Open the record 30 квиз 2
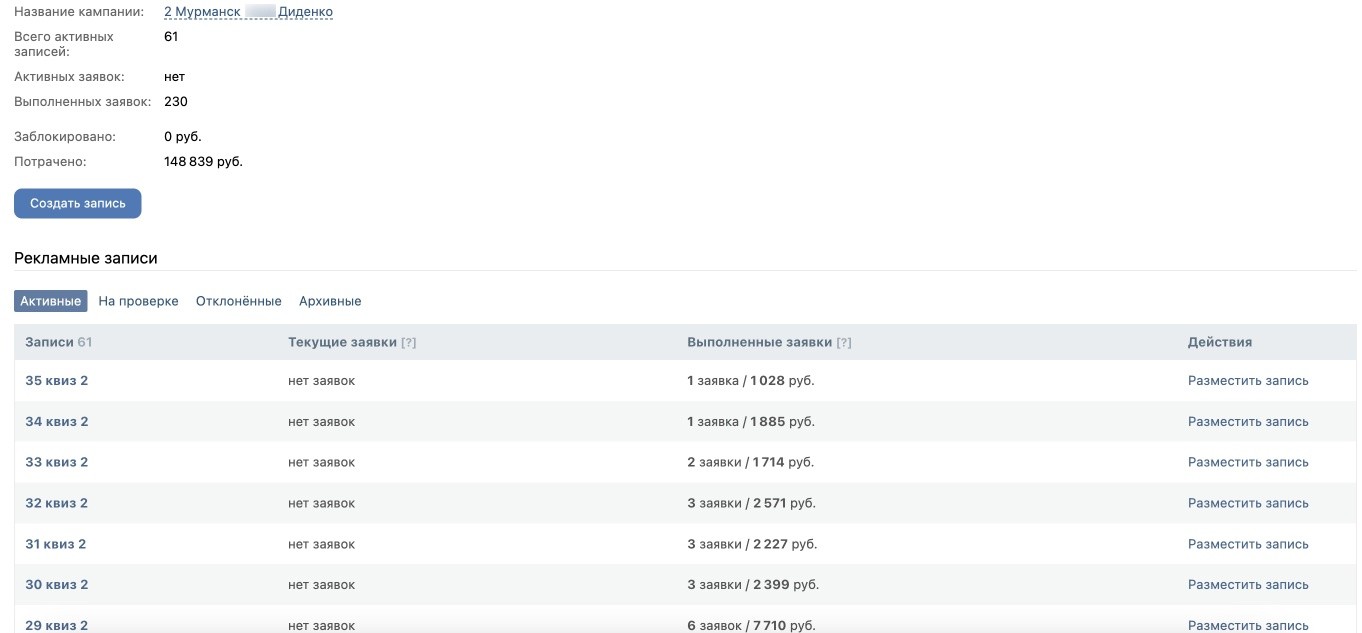Viewport: 1362px width, 633px height. click(x=57, y=585)
